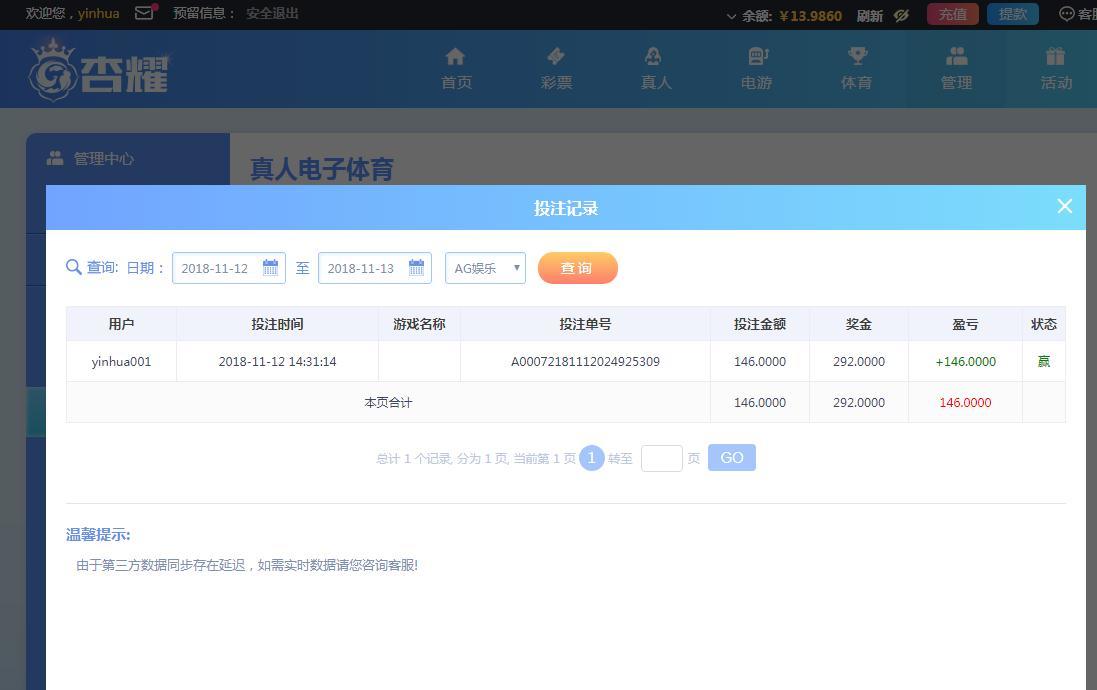Screen dimensions: 1097x690
Task: Click the page number jump input field
Action: point(661,458)
